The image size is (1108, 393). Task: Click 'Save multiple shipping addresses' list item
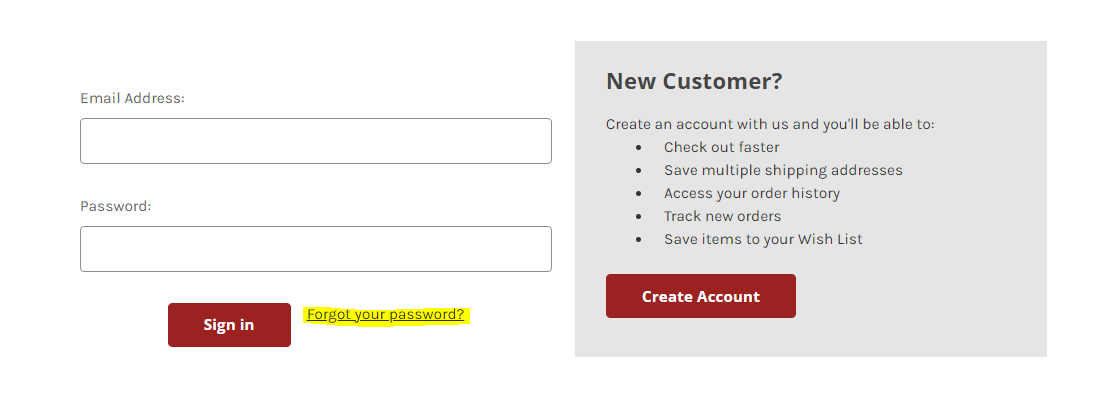pos(783,170)
